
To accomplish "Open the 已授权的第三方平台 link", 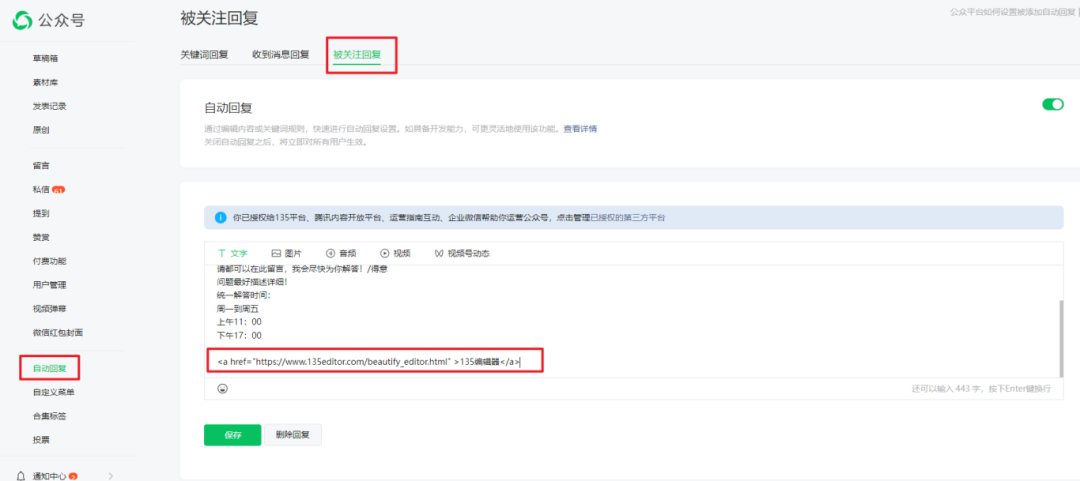I will (x=627, y=217).
